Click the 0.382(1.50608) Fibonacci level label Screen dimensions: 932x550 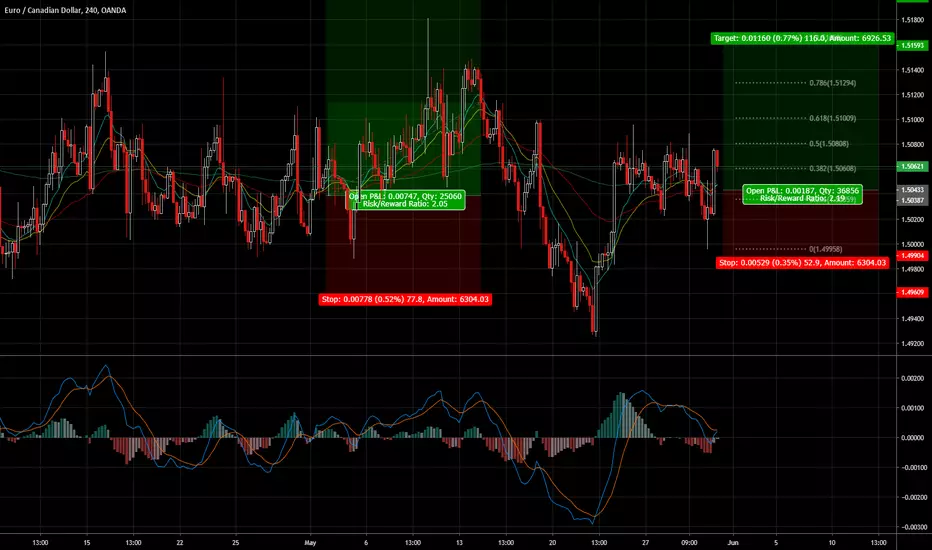pyautogui.click(x=833, y=169)
